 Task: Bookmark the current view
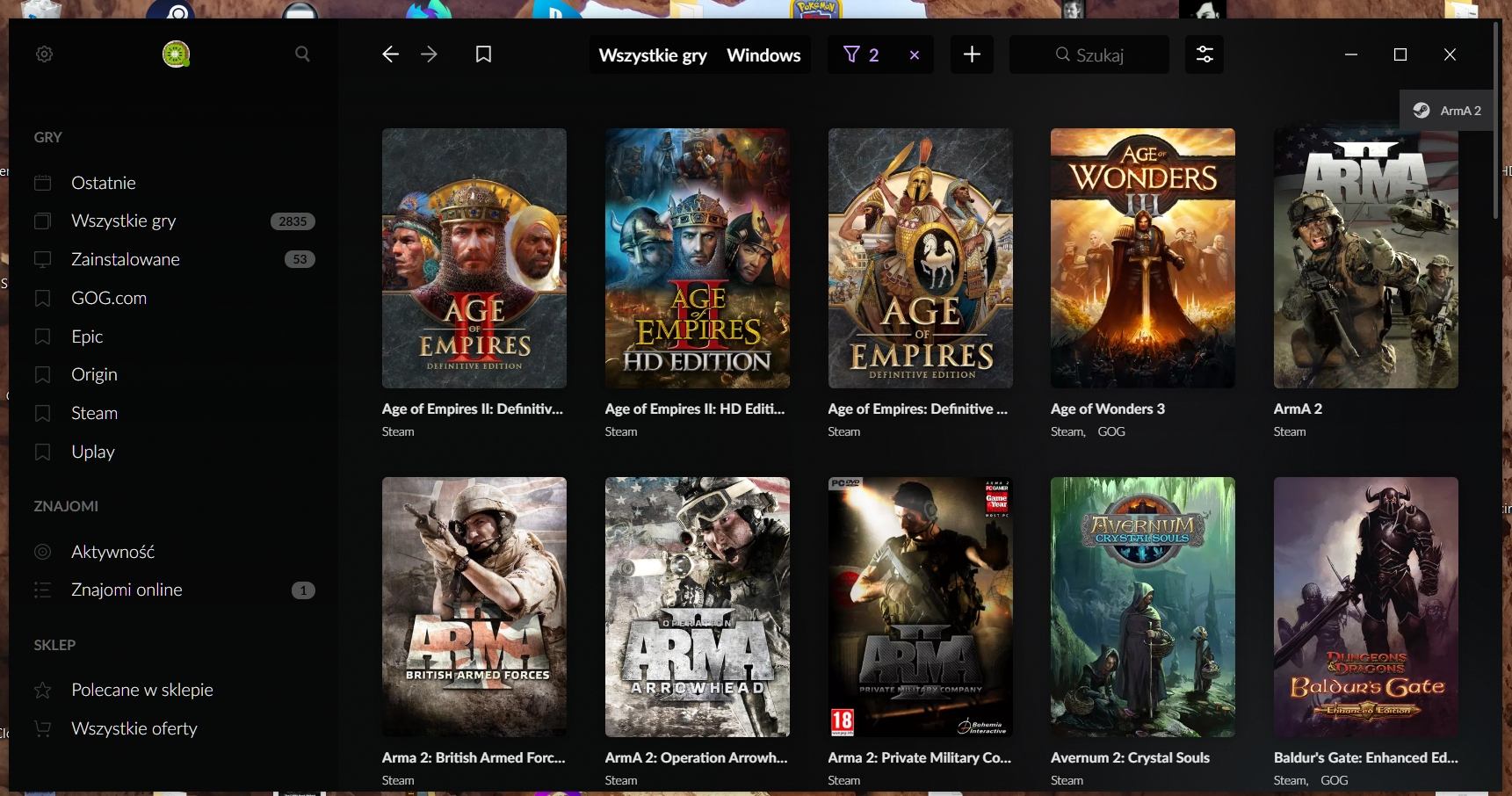[x=483, y=54]
